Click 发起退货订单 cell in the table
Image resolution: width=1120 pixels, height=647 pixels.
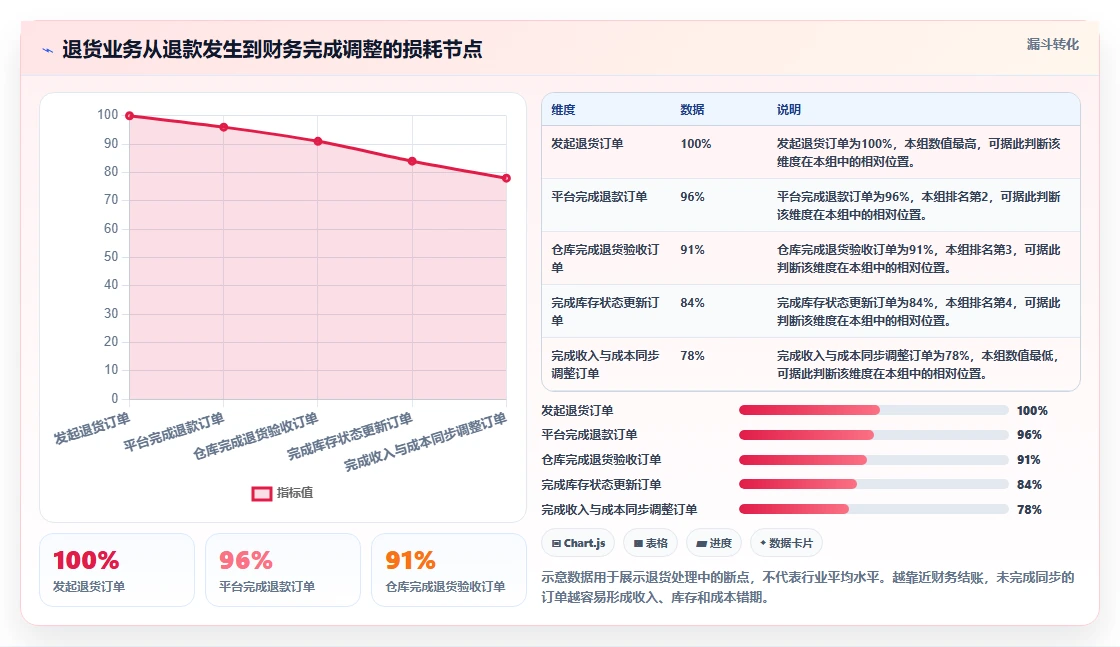(x=587, y=144)
